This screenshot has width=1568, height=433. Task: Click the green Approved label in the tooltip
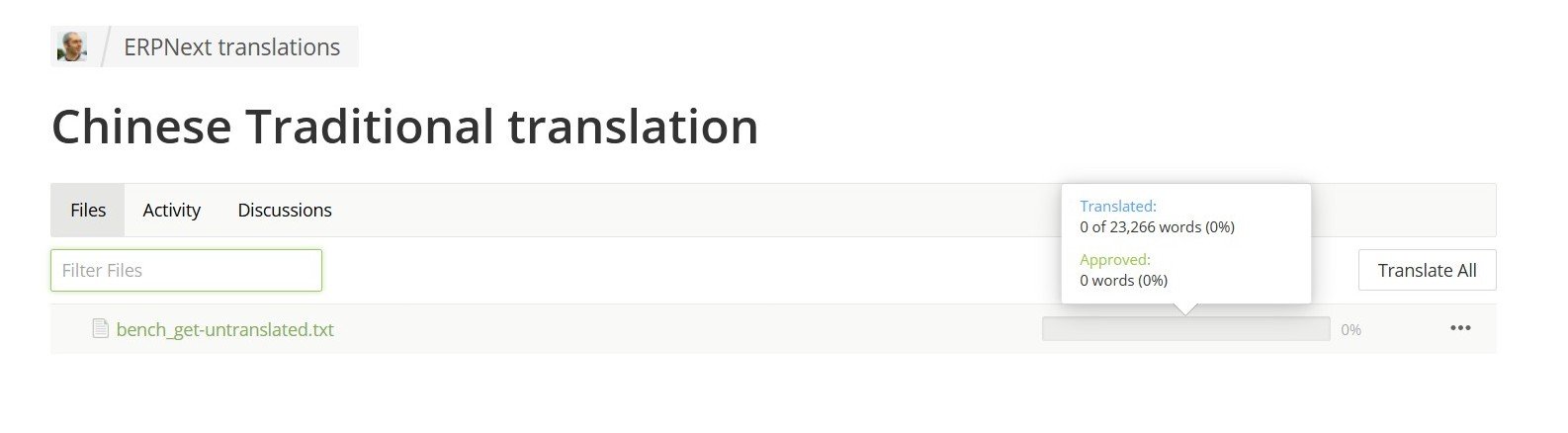pos(1114,260)
